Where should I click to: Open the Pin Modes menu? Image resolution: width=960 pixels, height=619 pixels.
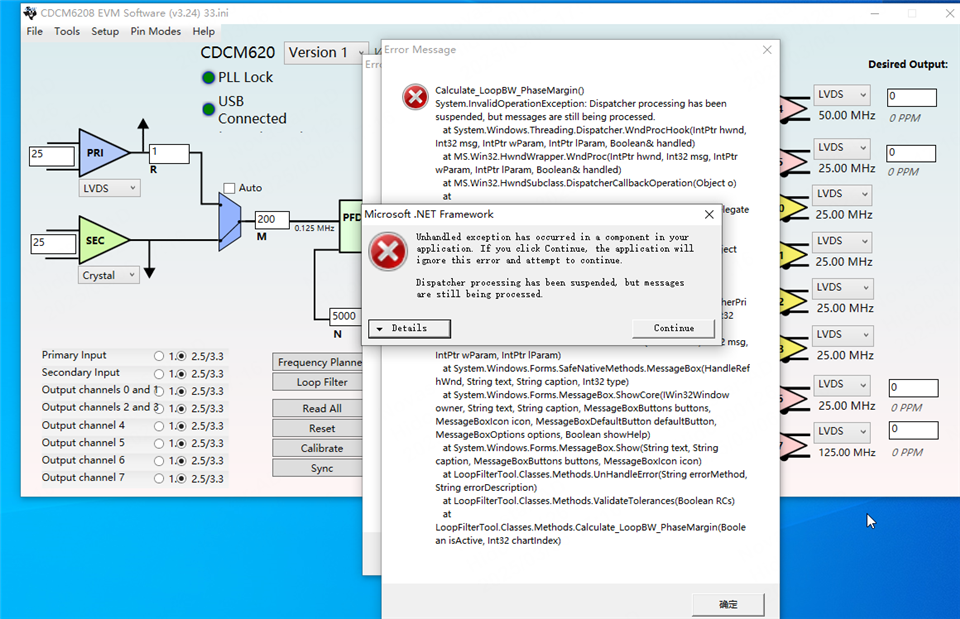(156, 31)
